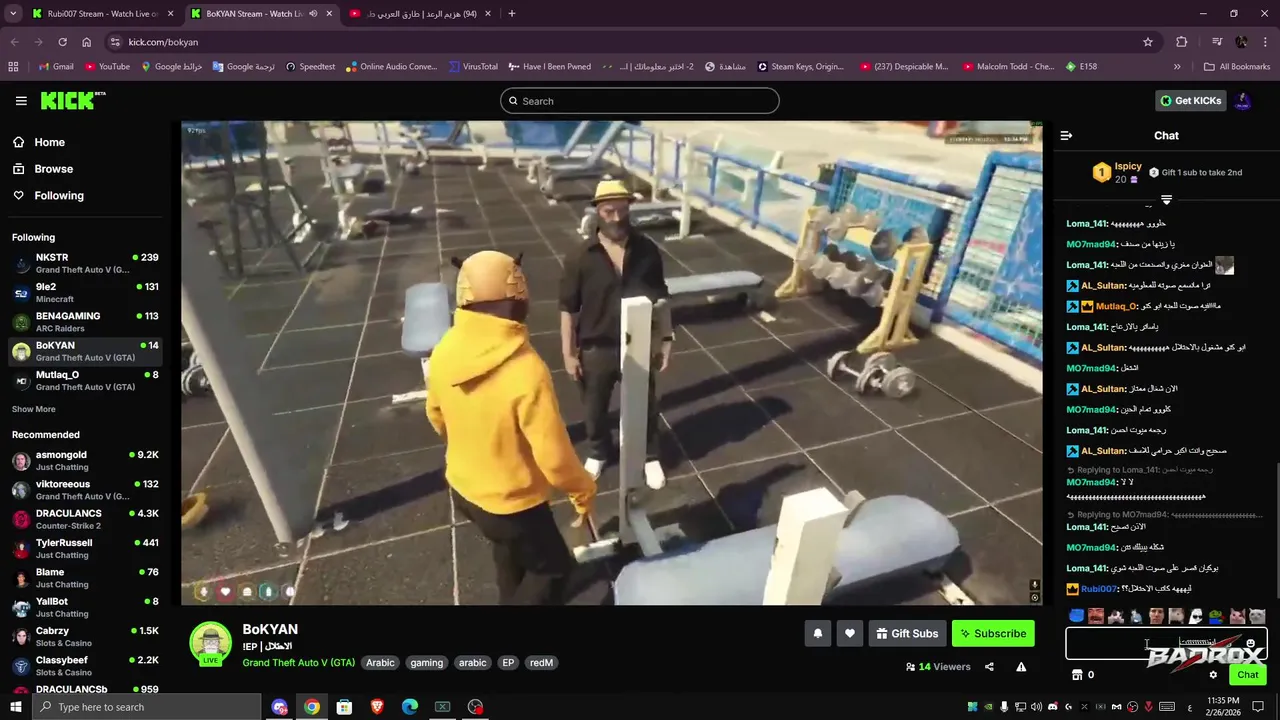
Task: Open browser Chrome menu media control
Action: [x=1217, y=42]
